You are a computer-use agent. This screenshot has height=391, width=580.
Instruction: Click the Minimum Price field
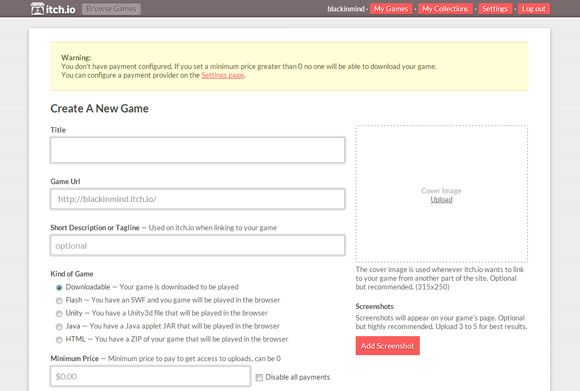click(150, 377)
